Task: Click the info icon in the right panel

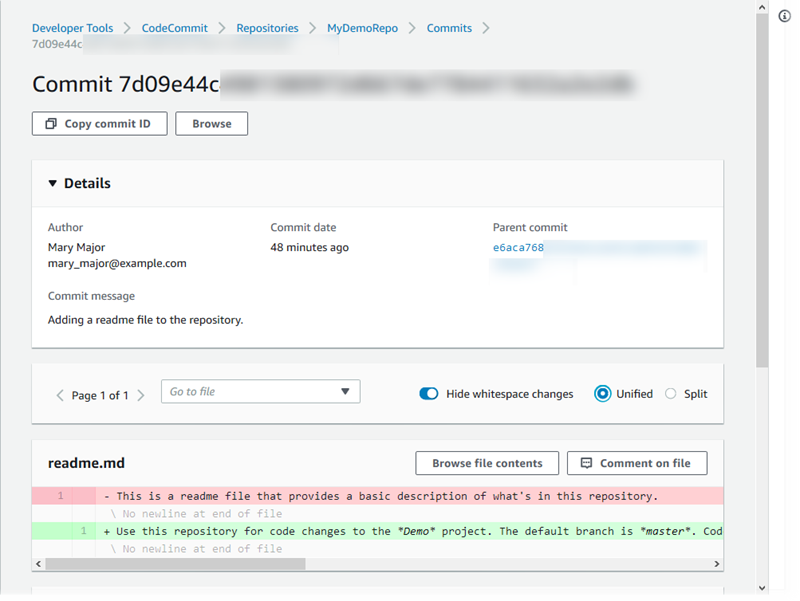Action: [x=785, y=17]
